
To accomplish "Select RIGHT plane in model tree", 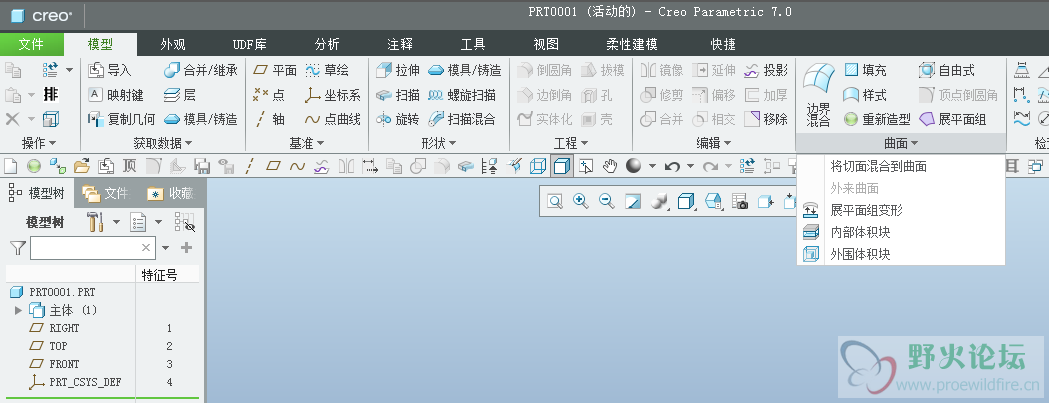I will click(64, 328).
